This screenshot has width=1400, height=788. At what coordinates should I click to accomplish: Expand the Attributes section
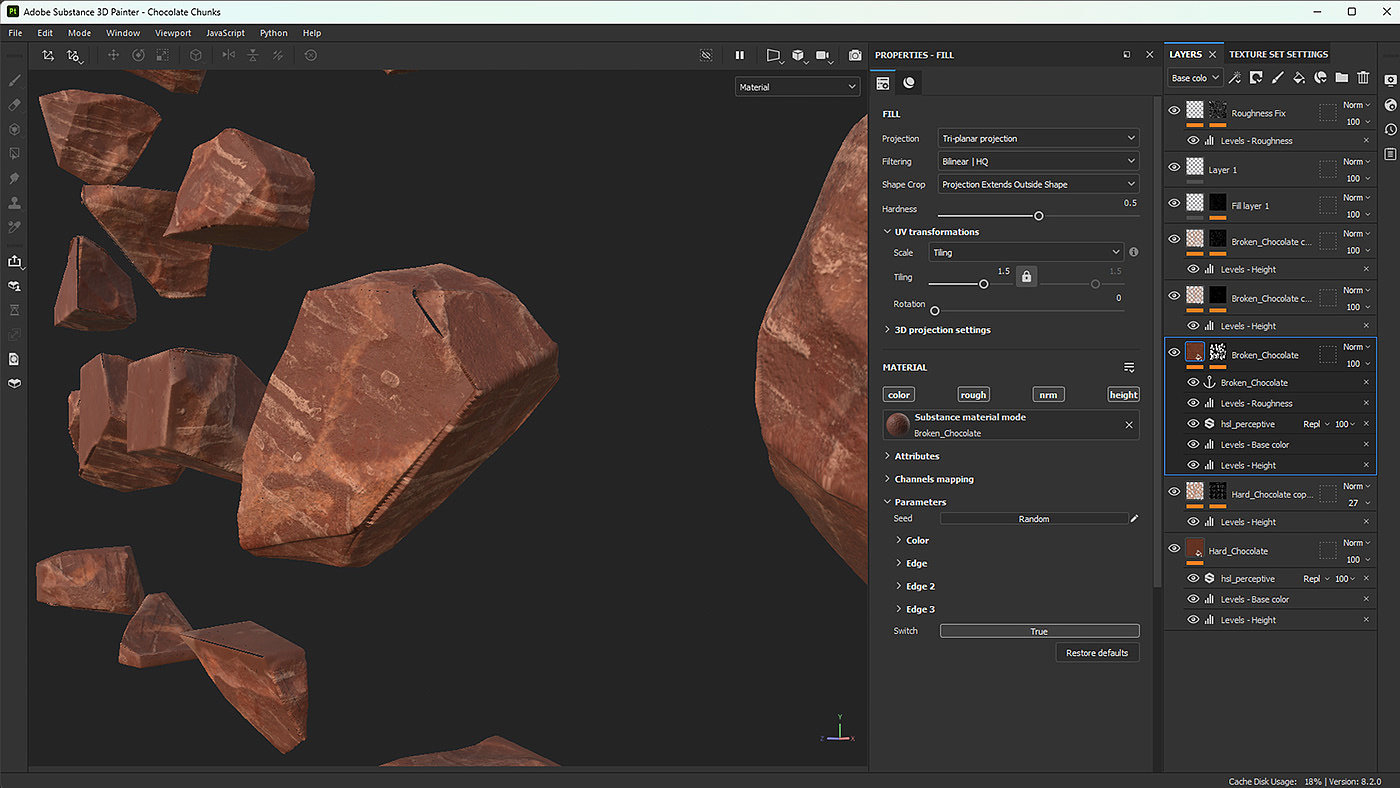click(917, 456)
